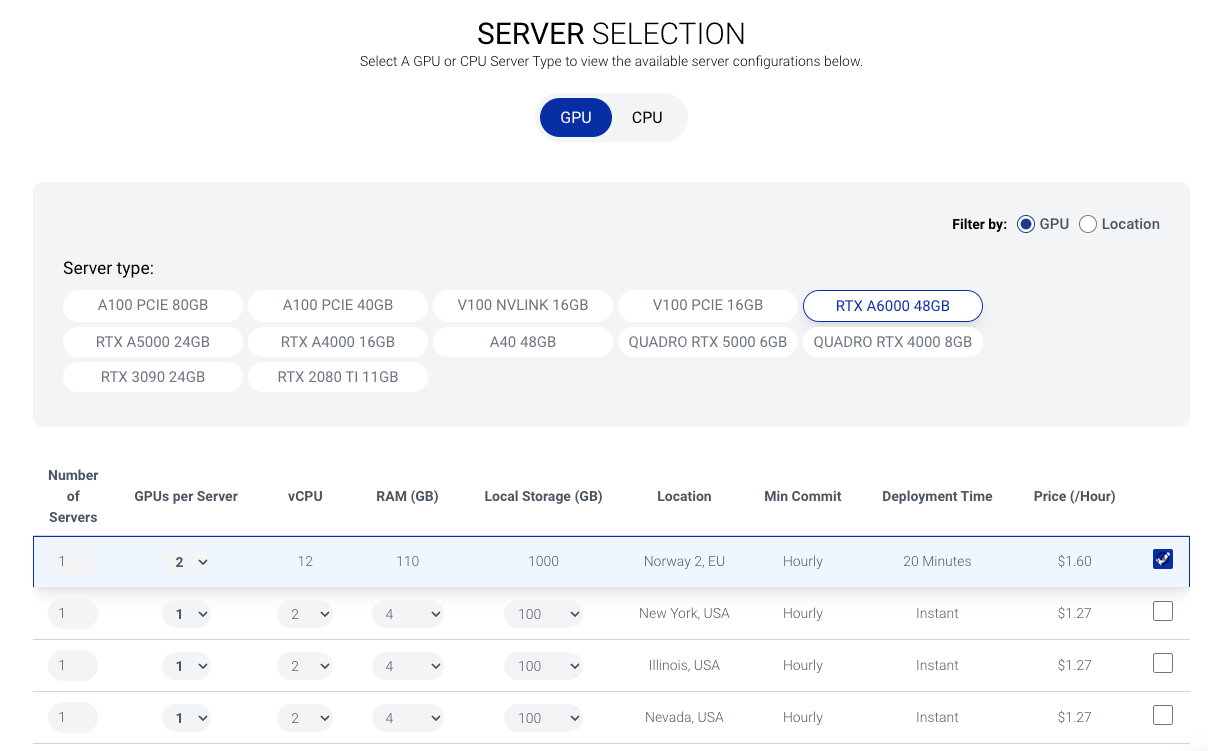Viewport: 1208px width, 751px height.
Task: Select the GPU server tab
Action: [x=575, y=117]
